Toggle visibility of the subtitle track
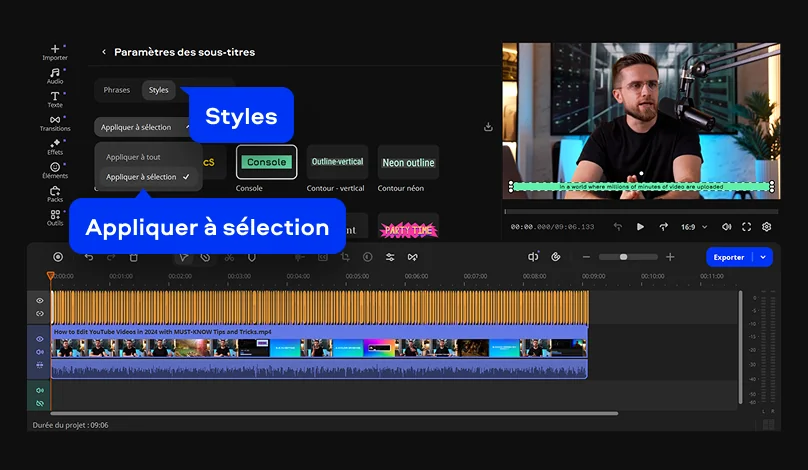The image size is (808, 470). [40, 300]
